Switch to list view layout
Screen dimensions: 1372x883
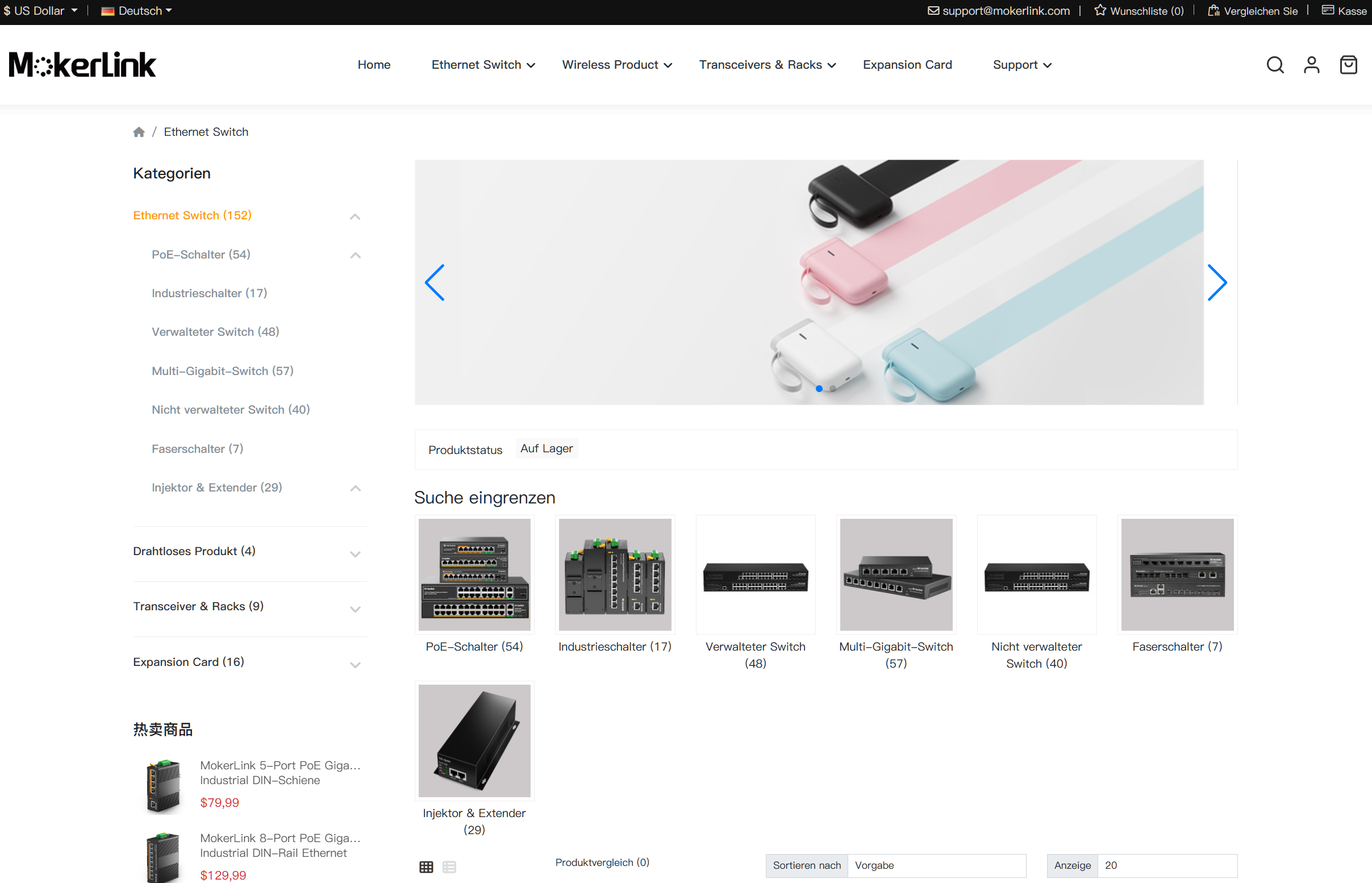point(449,867)
